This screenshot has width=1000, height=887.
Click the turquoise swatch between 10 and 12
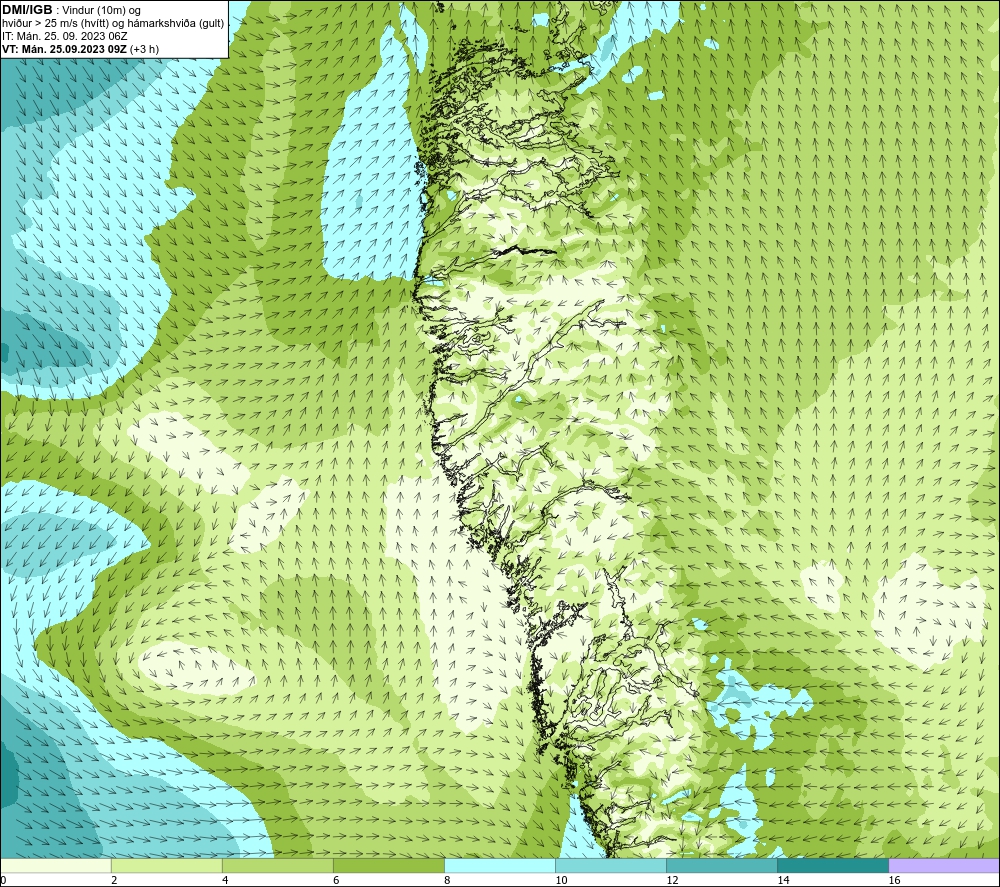coord(611,865)
